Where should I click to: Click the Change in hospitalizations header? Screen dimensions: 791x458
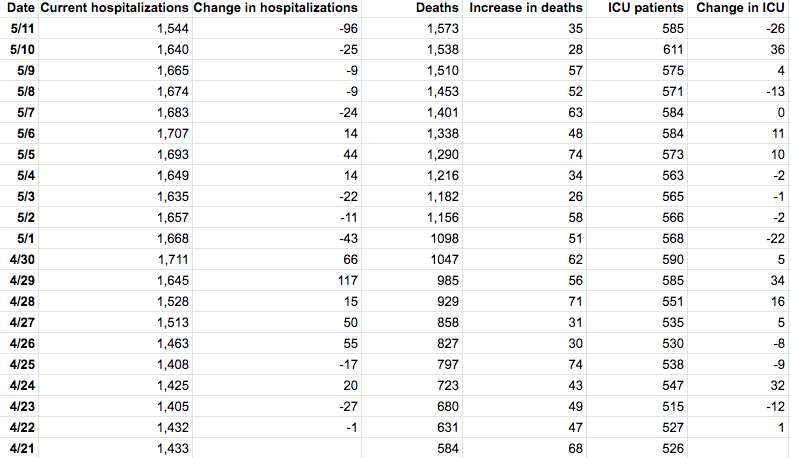(275, 9)
